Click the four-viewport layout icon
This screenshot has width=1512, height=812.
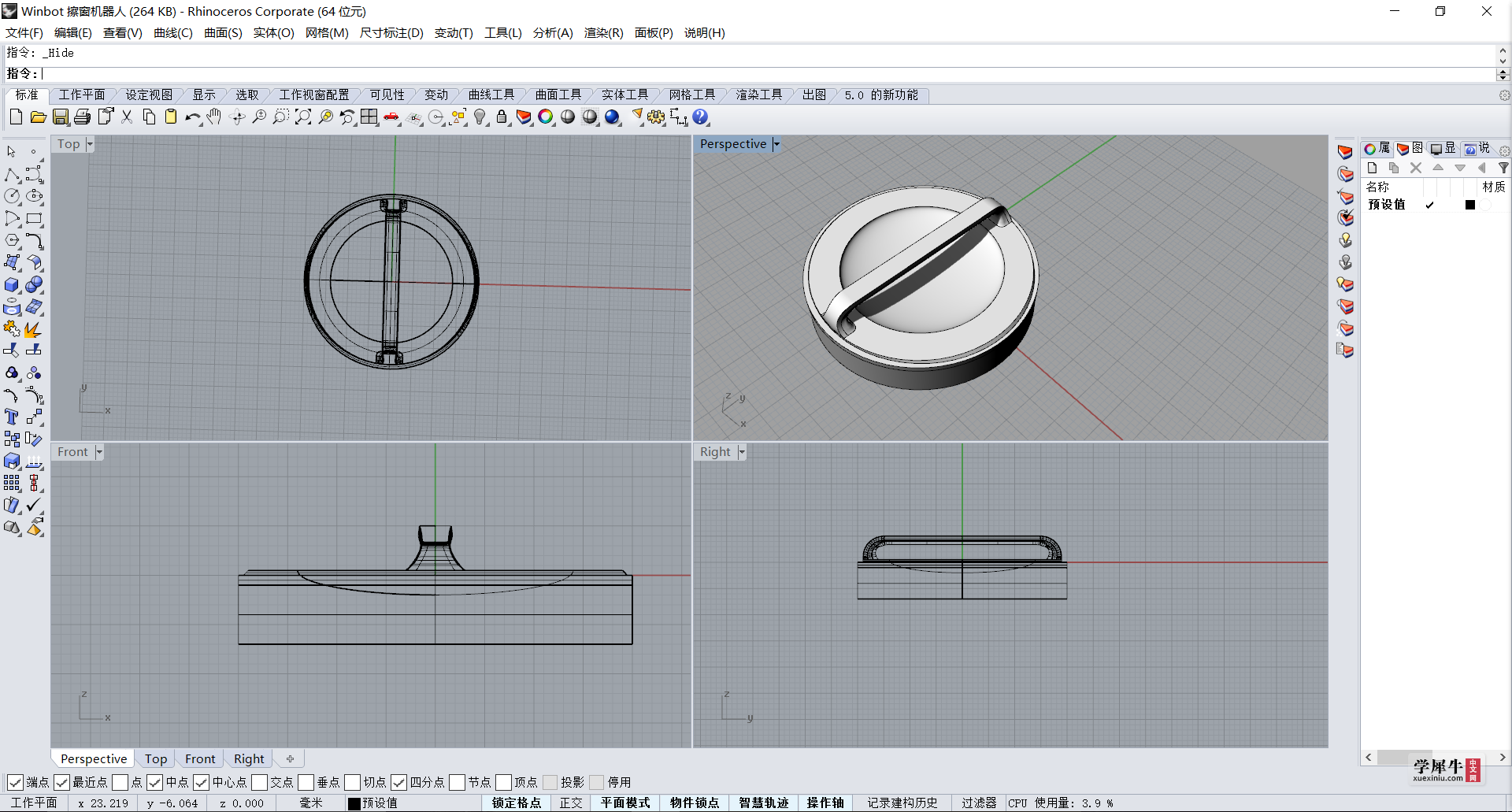(369, 117)
